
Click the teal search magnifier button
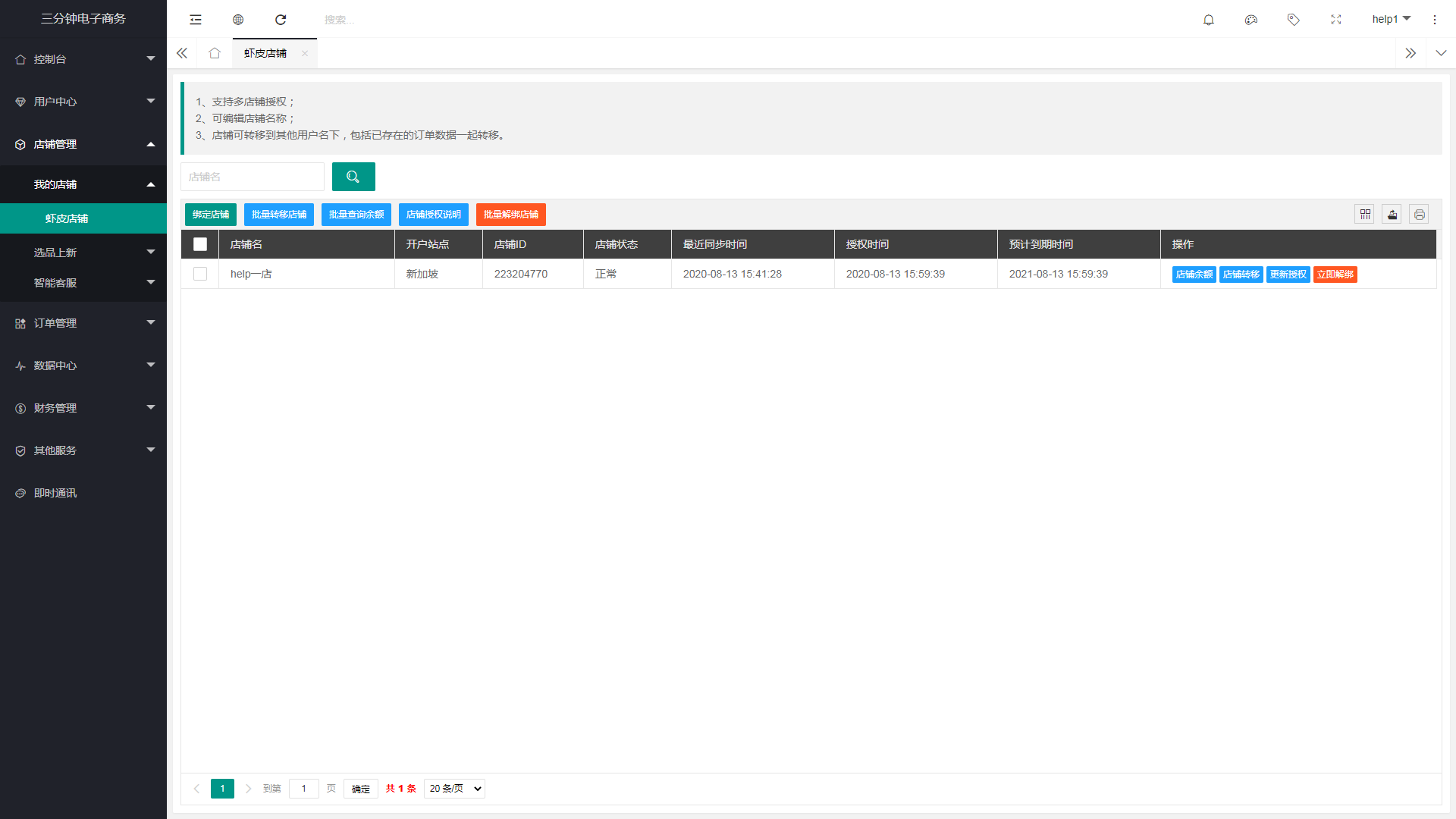pyautogui.click(x=353, y=177)
